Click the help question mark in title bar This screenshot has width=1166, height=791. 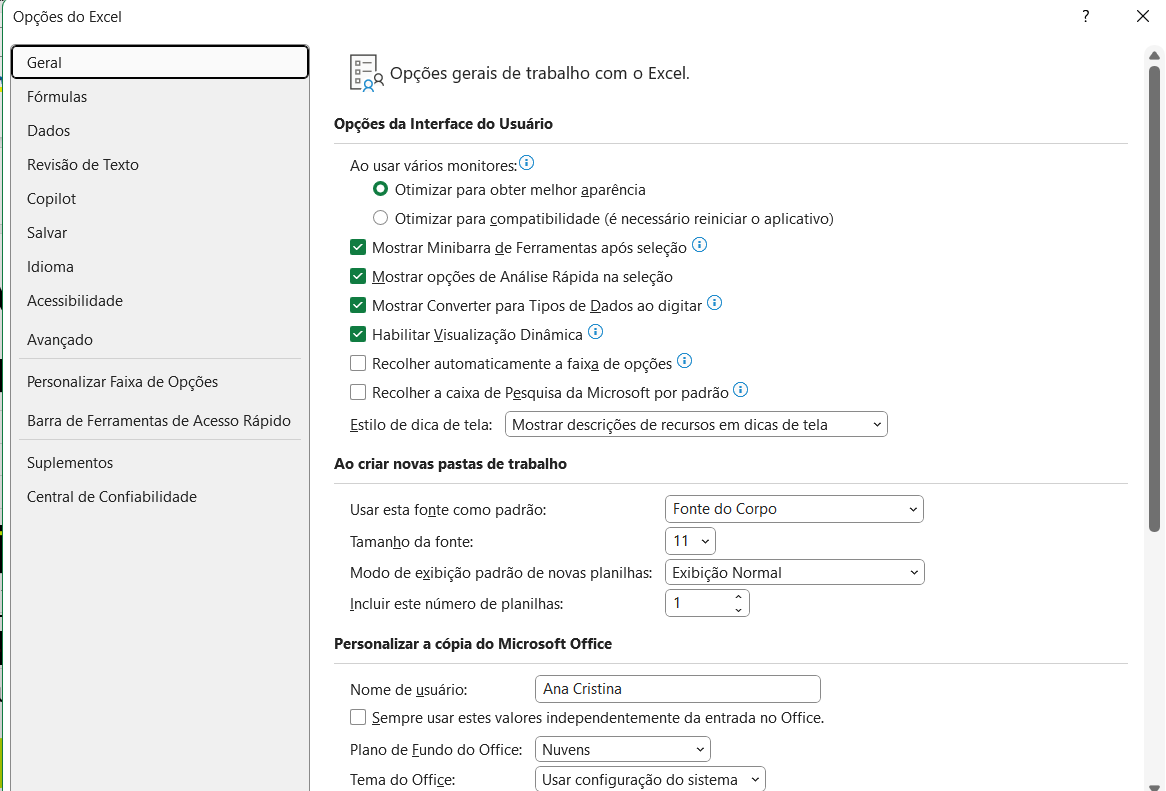coord(1086,16)
